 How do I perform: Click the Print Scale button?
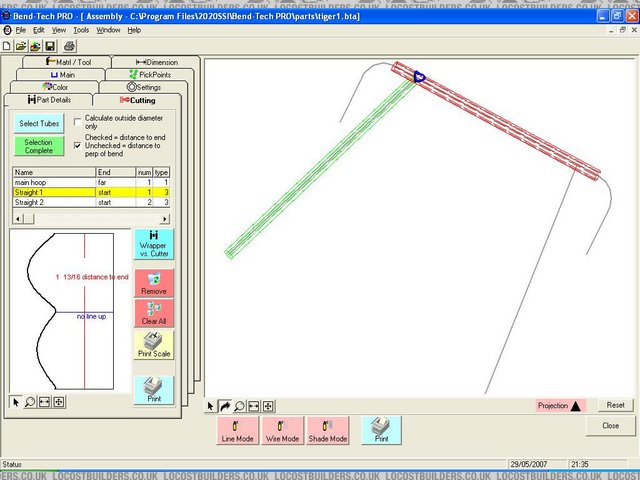click(x=153, y=345)
